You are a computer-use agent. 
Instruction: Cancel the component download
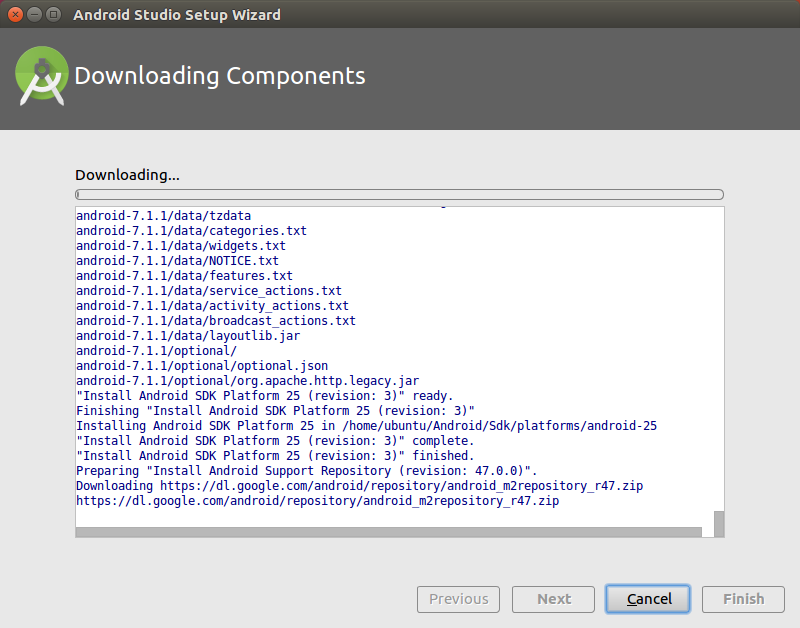click(x=647, y=599)
